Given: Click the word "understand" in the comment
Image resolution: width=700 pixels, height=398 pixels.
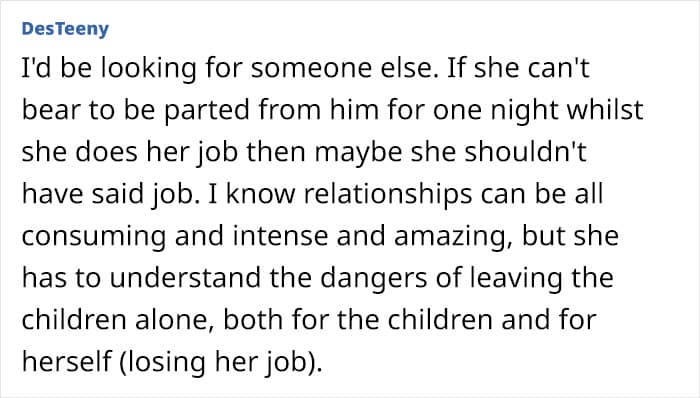Looking at the screenshot, I should click(185, 277).
